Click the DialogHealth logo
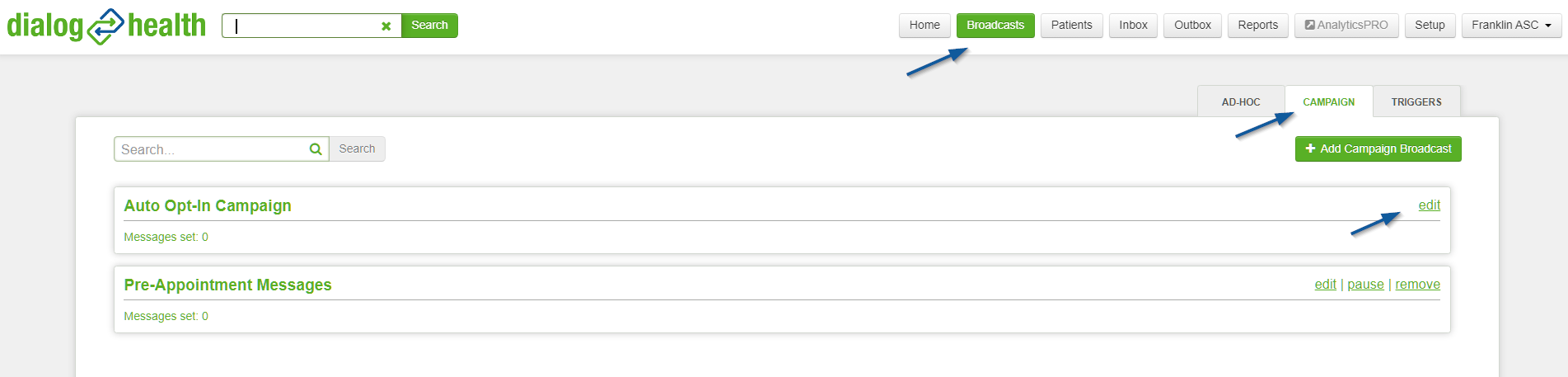Viewport: 1568px width, 377px height. point(106,26)
